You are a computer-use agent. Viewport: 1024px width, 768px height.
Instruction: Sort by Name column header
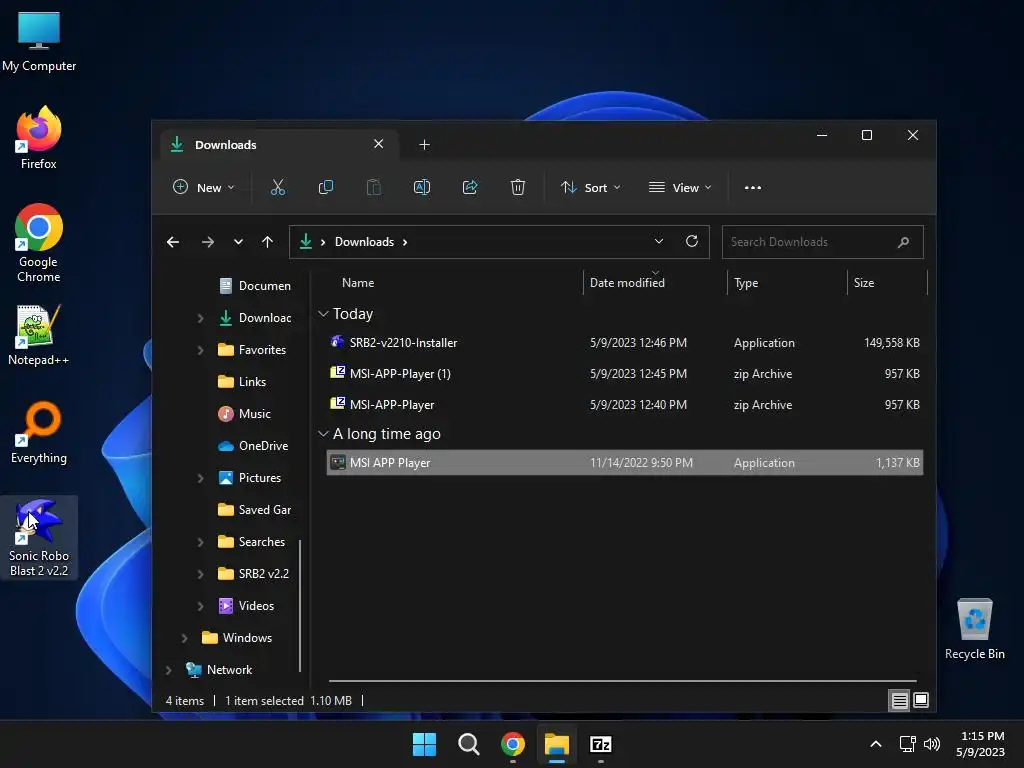(x=358, y=283)
